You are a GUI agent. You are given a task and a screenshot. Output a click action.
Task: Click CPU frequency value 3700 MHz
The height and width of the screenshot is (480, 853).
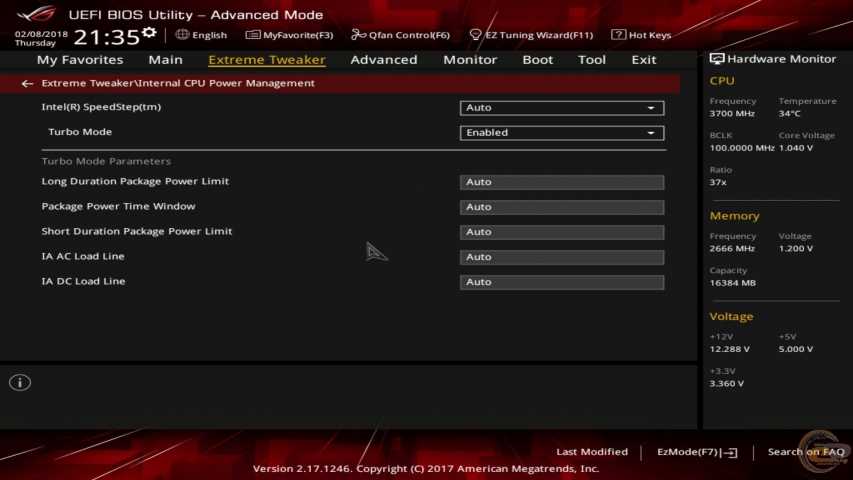(732, 114)
